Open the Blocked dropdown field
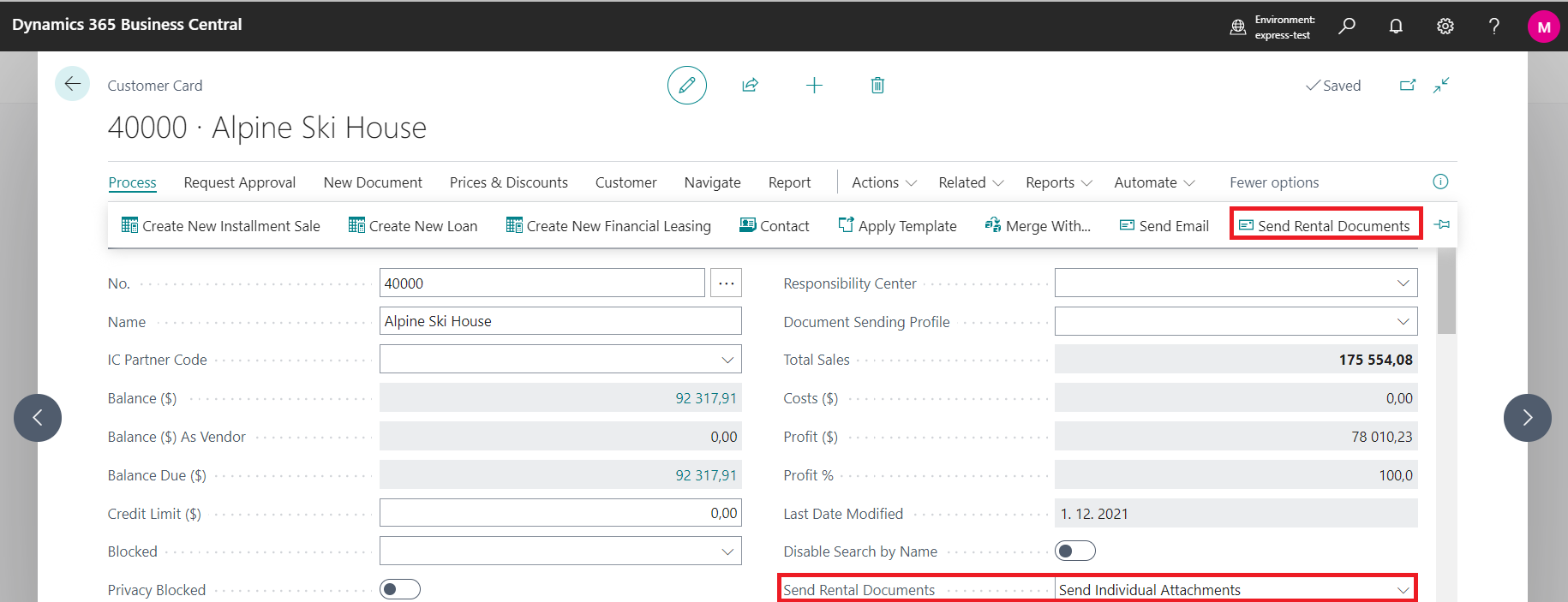This screenshot has height=602, width=1568. point(727,551)
